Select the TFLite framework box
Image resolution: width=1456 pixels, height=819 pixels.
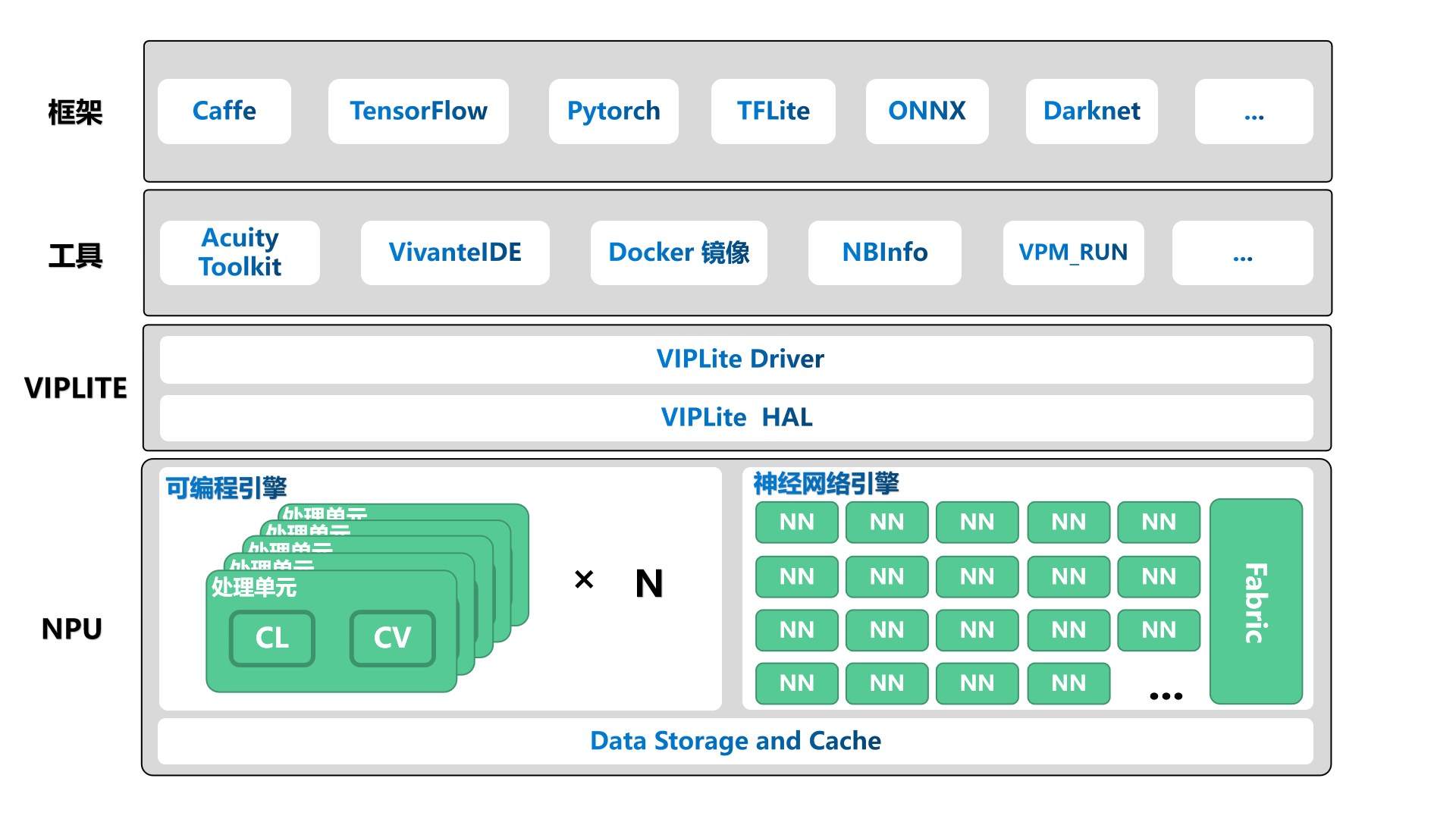point(773,111)
